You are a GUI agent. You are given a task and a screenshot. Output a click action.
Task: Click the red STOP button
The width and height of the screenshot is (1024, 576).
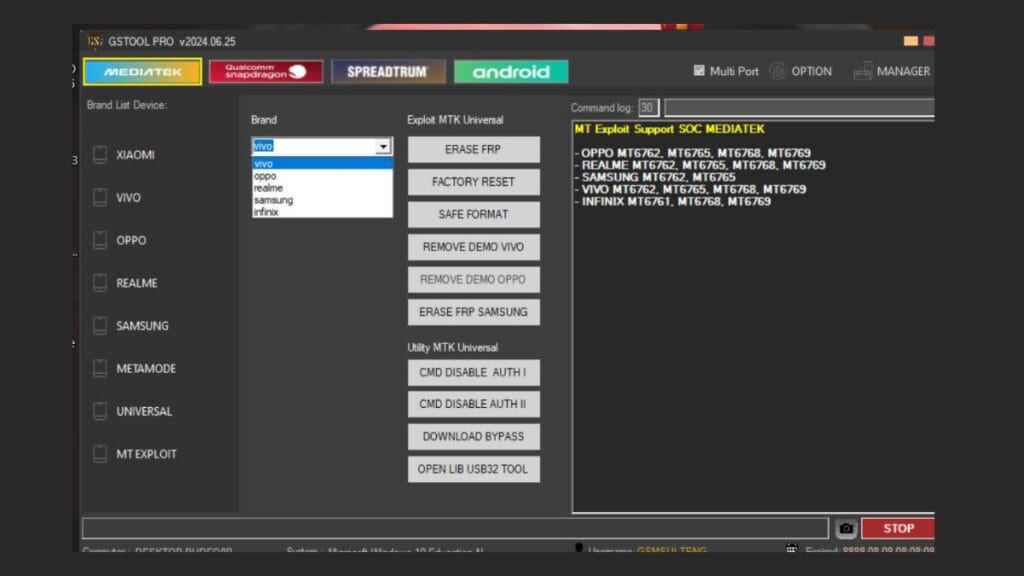coord(898,528)
